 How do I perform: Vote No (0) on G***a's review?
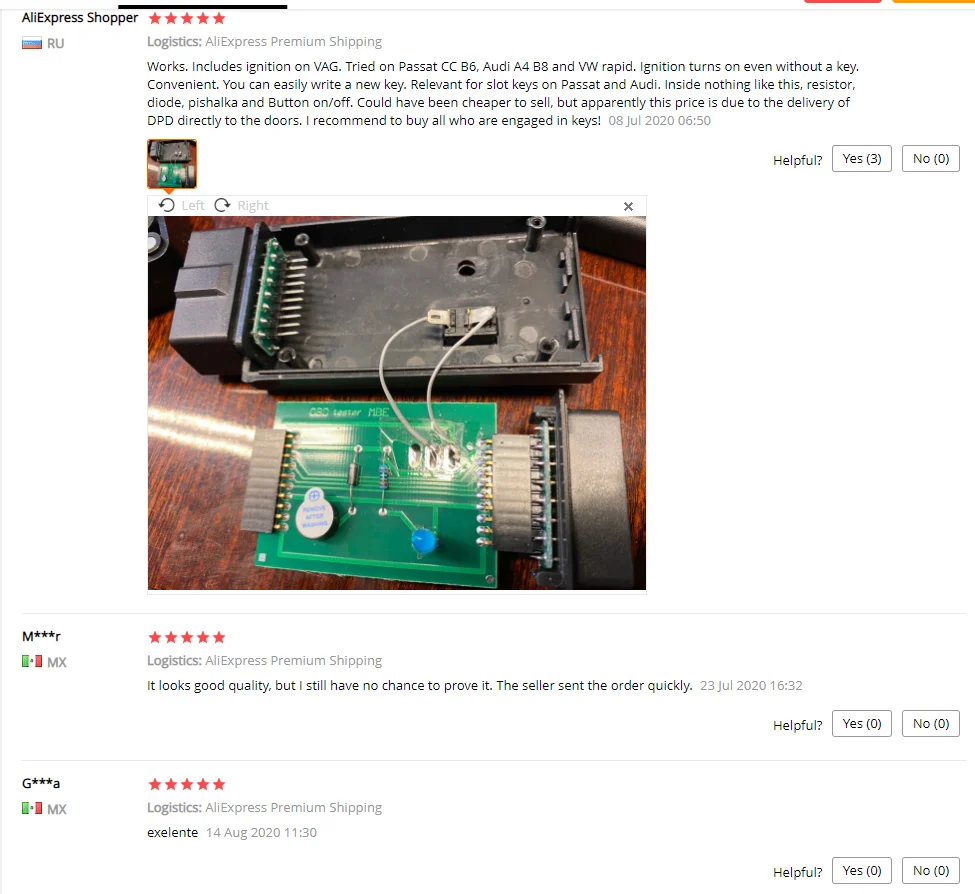(930, 870)
